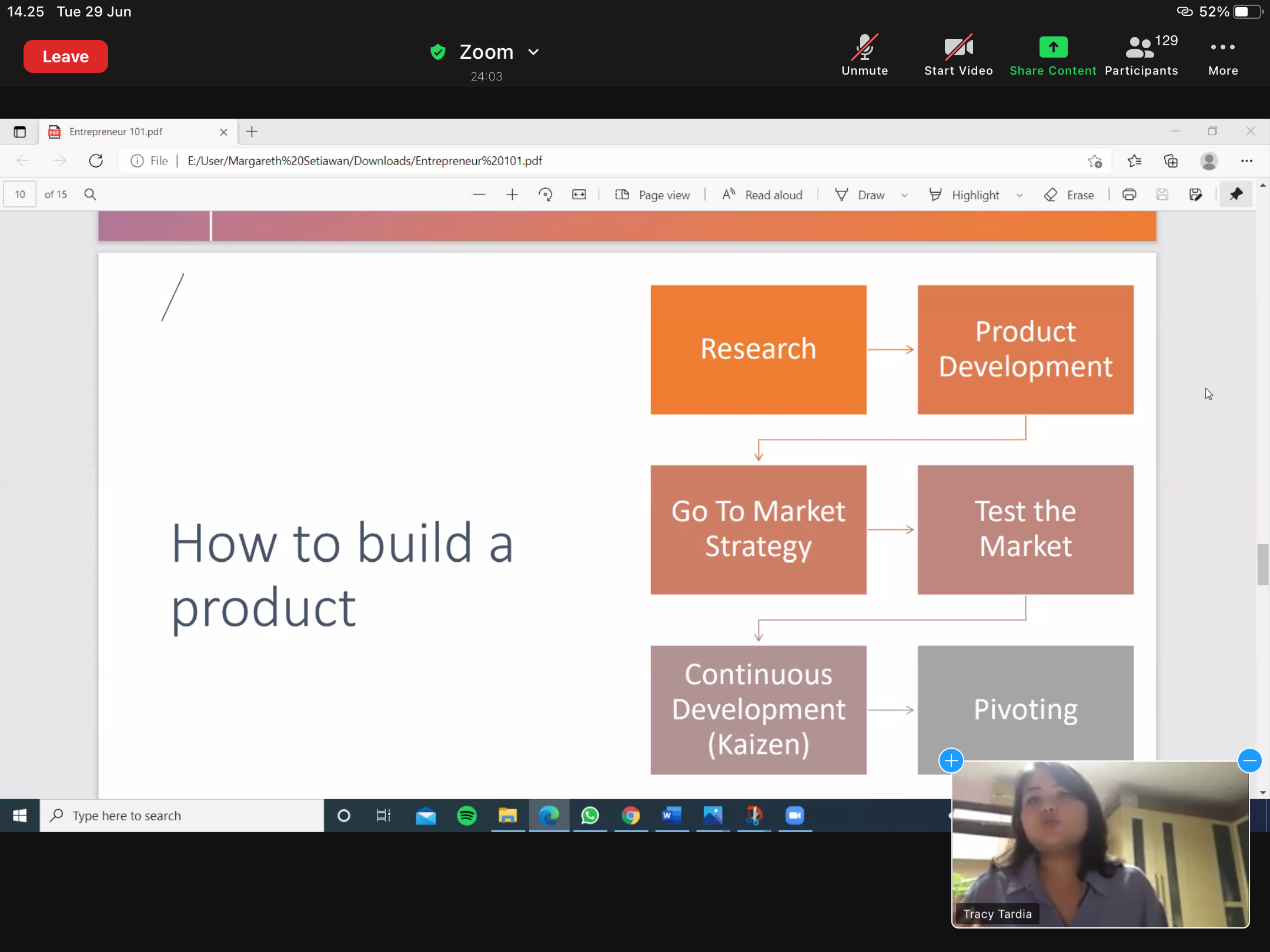Click the zoom in plus icon

(512, 195)
